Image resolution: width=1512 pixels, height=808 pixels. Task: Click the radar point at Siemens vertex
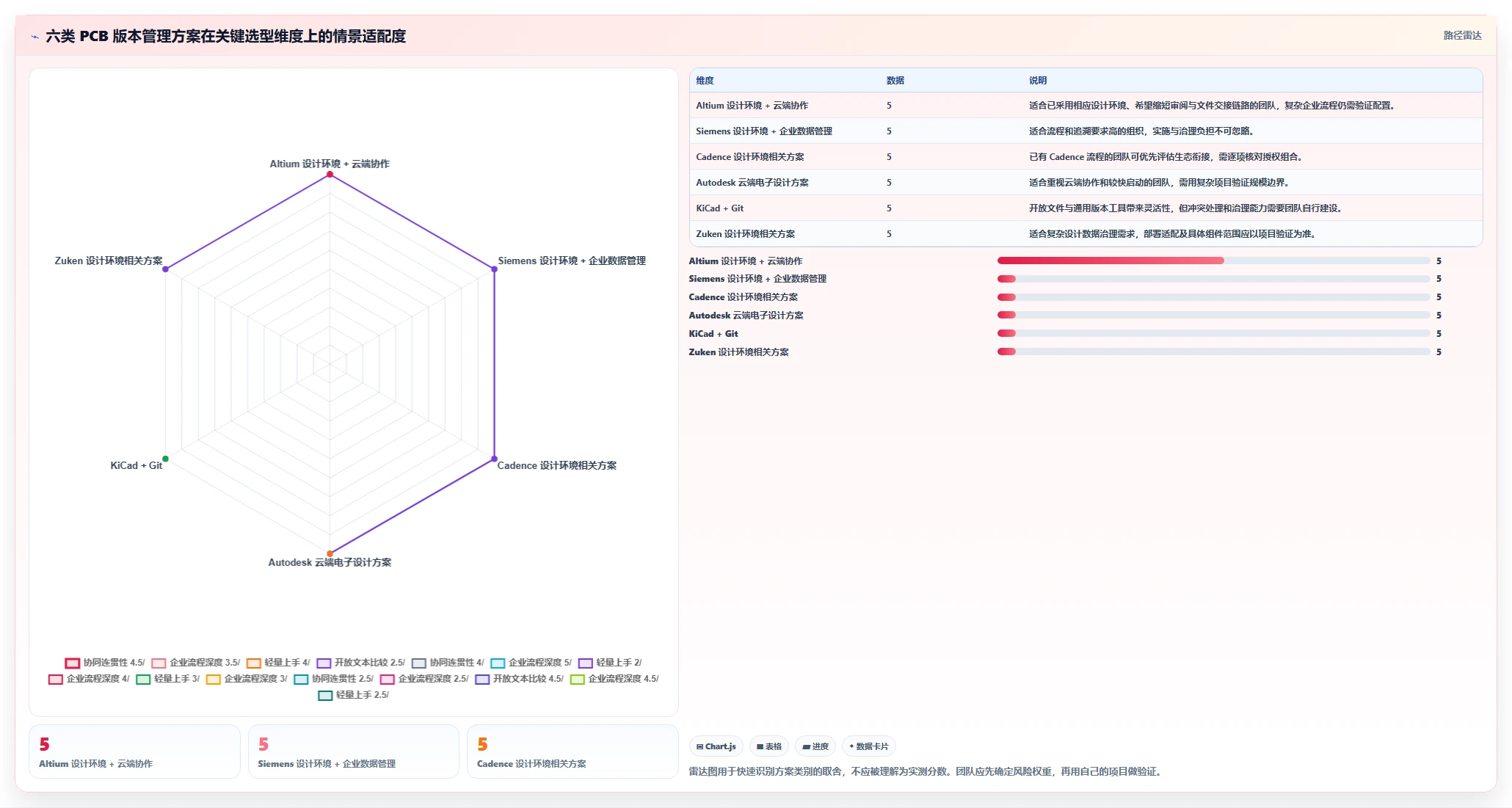[494, 269]
